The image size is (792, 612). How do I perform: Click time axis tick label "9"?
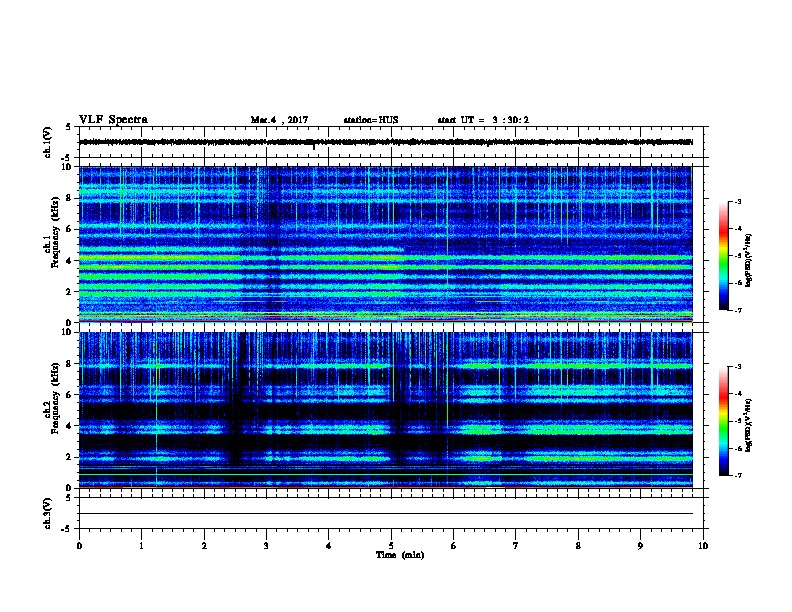[x=640, y=545]
